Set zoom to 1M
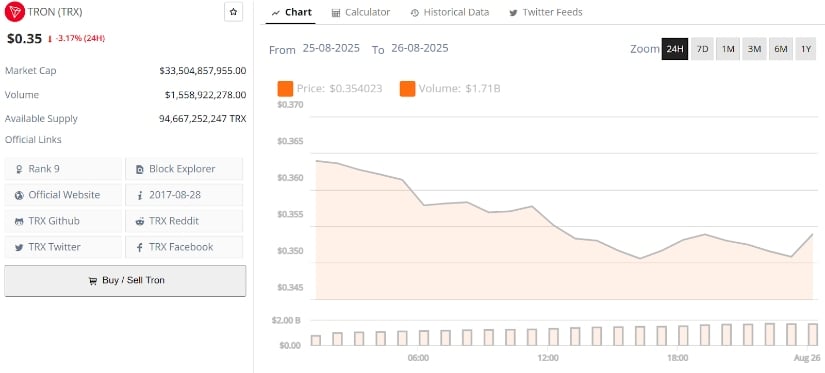The height and width of the screenshot is (373, 825). click(x=728, y=49)
